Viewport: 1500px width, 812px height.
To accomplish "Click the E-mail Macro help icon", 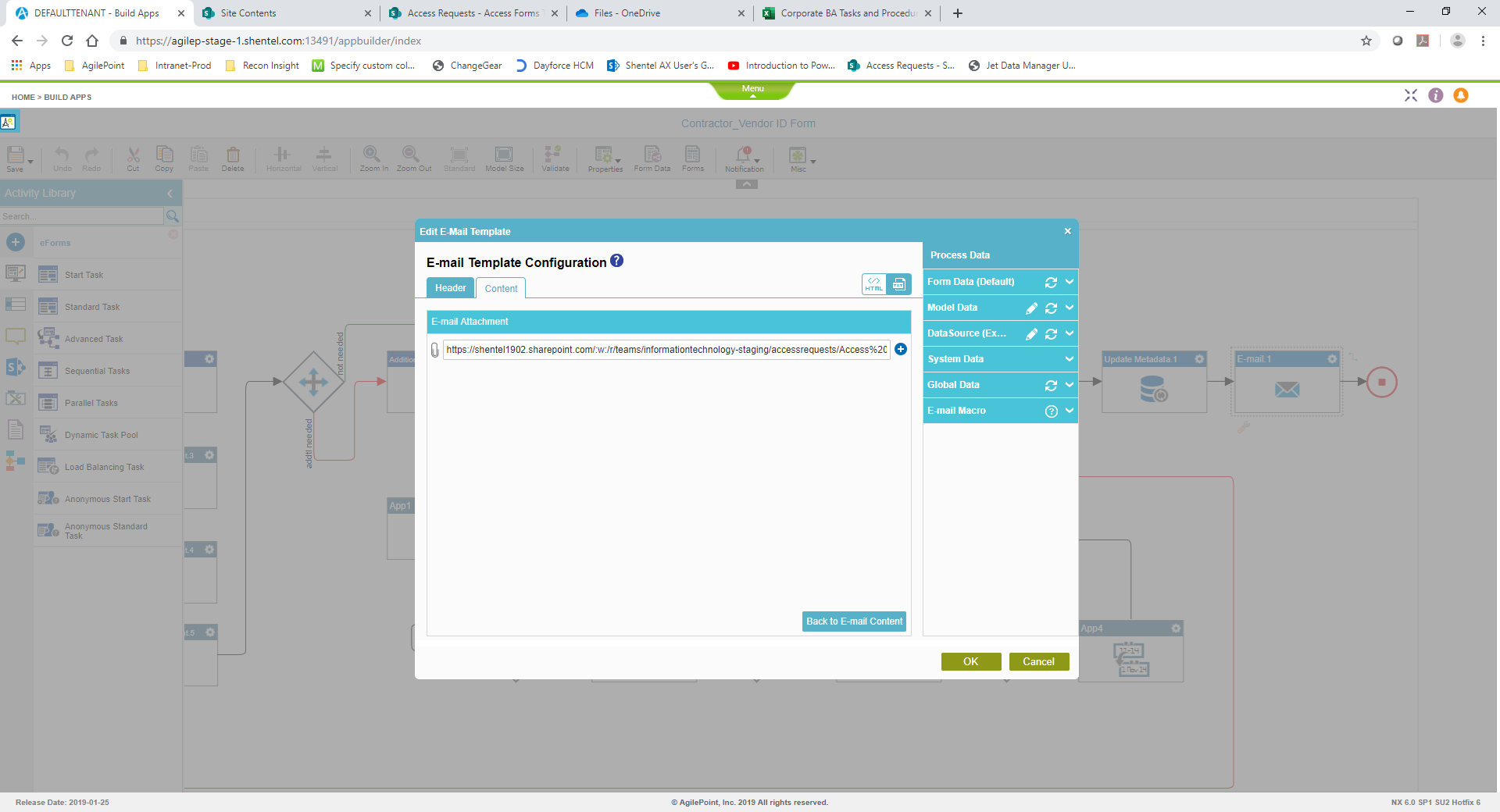I will point(1051,411).
